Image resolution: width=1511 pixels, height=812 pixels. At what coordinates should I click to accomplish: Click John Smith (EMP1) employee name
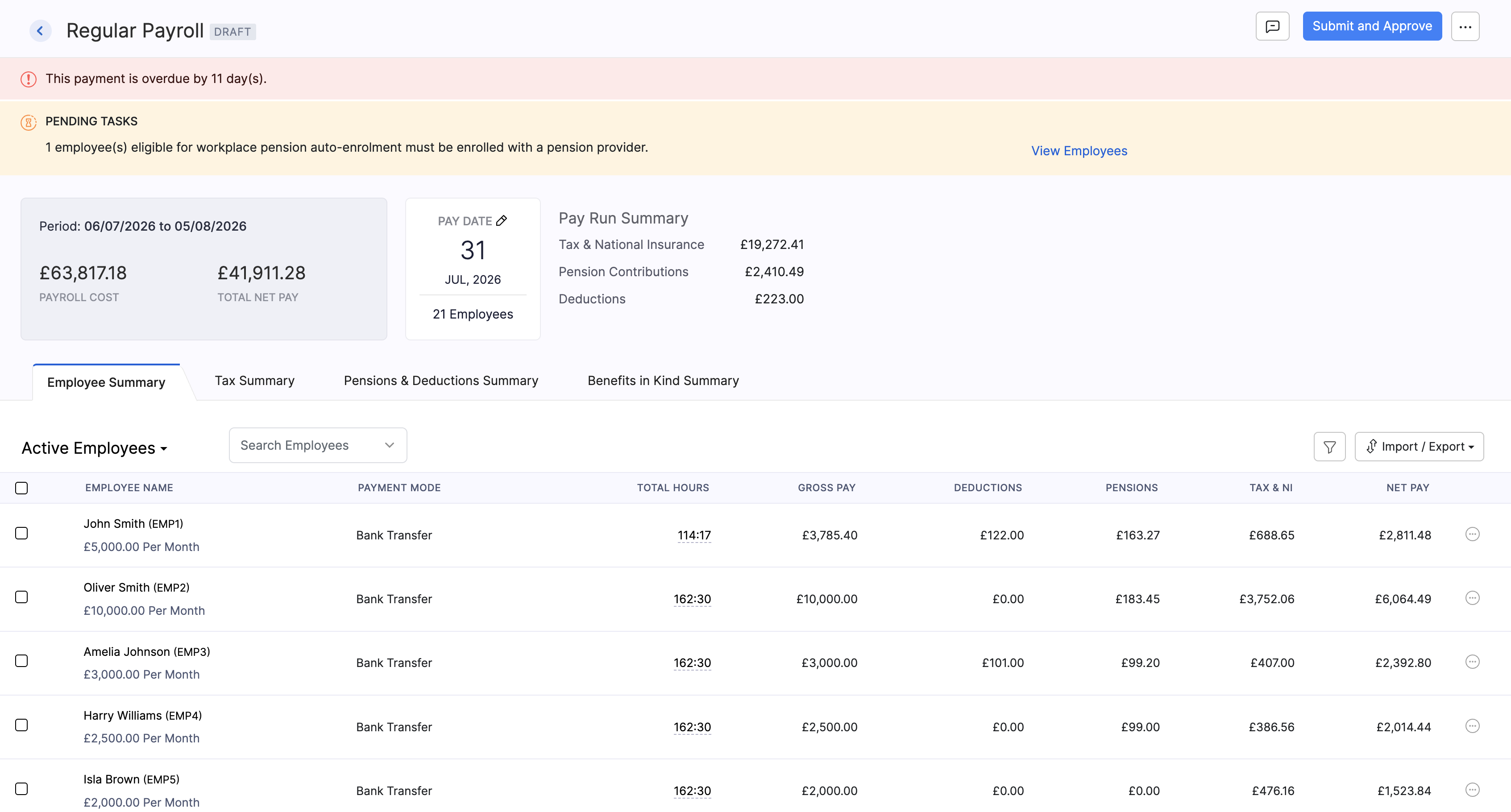(x=133, y=523)
